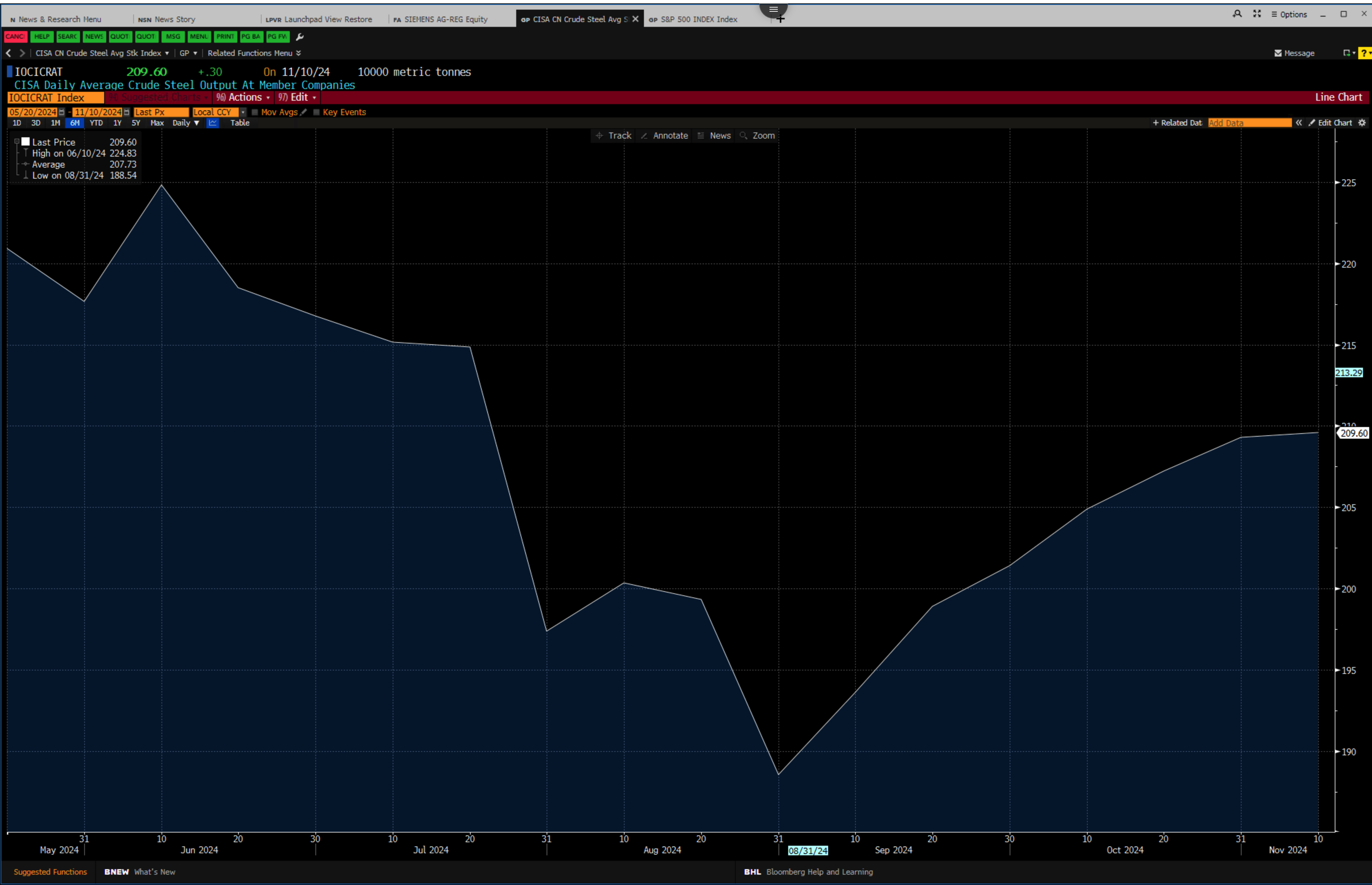Select the YTD time range
This screenshot has width=1372, height=885.
pyautogui.click(x=96, y=123)
